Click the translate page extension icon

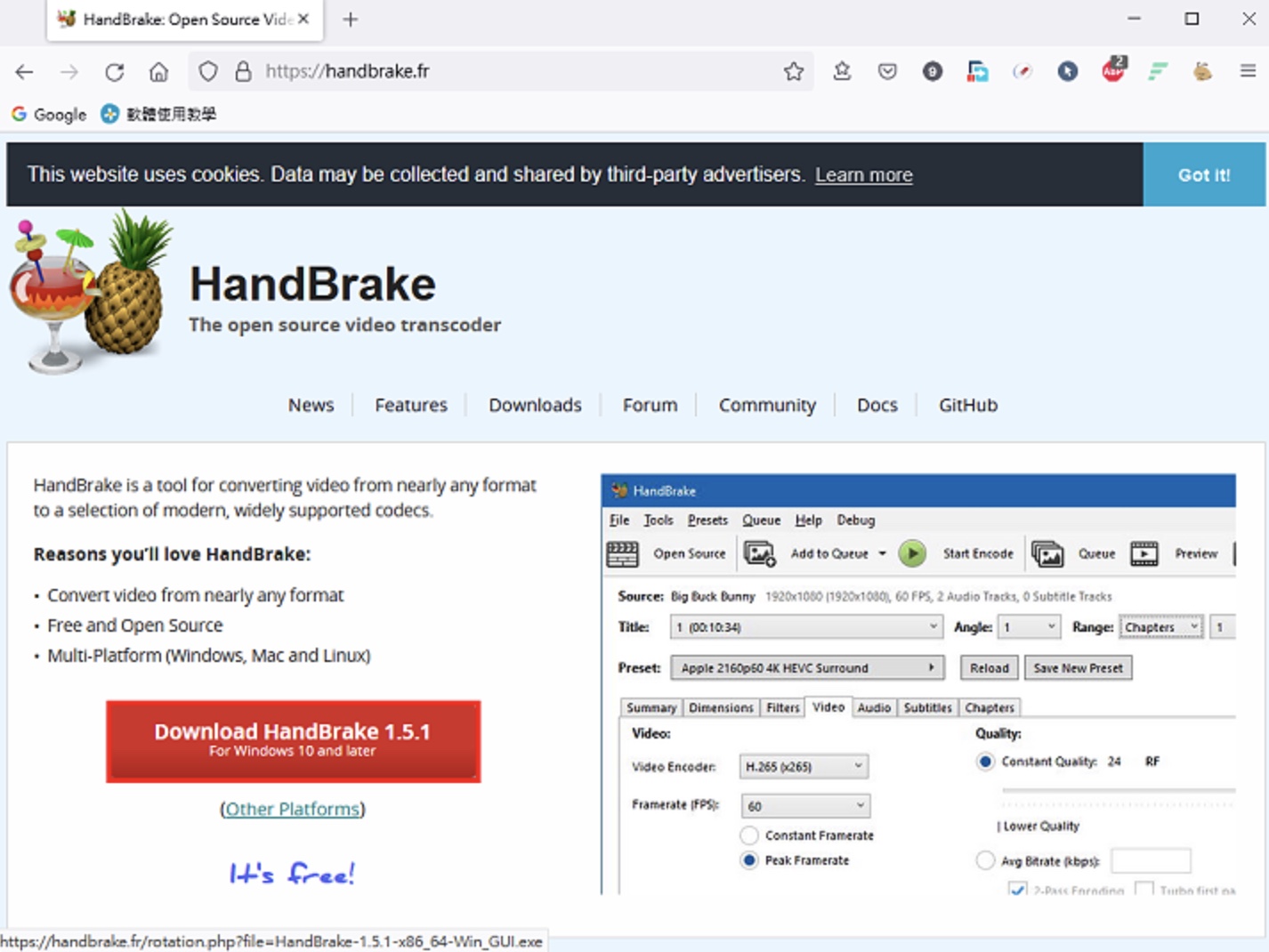pyautogui.click(x=977, y=71)
